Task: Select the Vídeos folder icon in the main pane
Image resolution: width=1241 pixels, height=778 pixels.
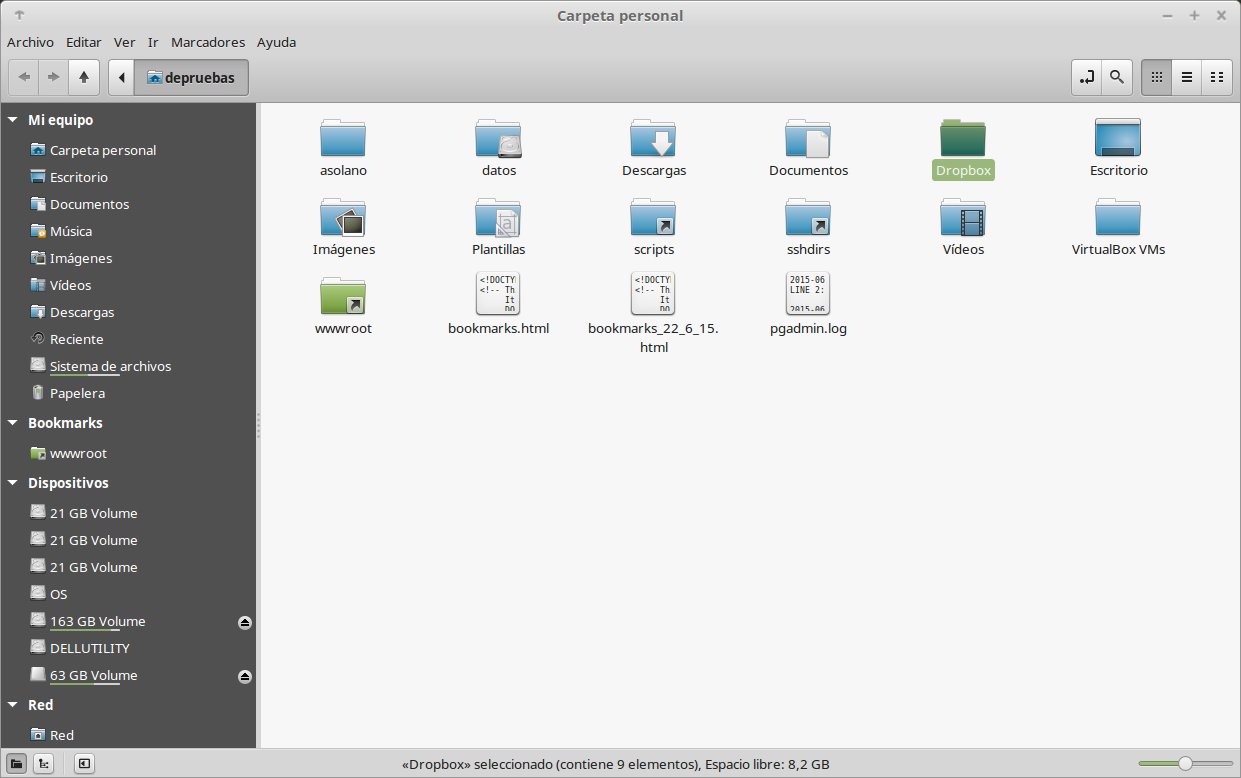Action: (x=963, y=217)
